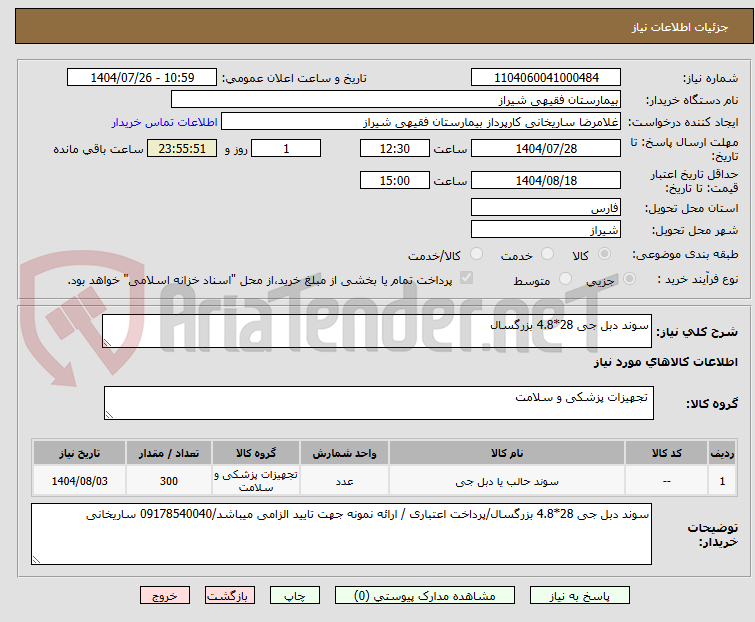
Task: Click the تعداد / مقدار column header
Action: tap(169, 454)
